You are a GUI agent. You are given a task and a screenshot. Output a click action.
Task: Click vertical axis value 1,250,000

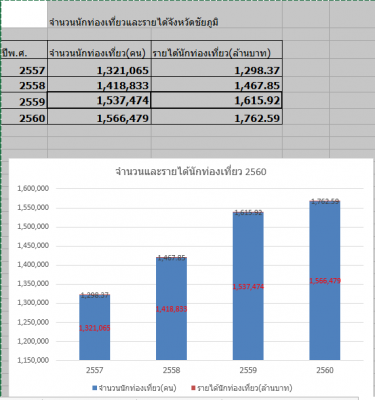tap(33, 322)
